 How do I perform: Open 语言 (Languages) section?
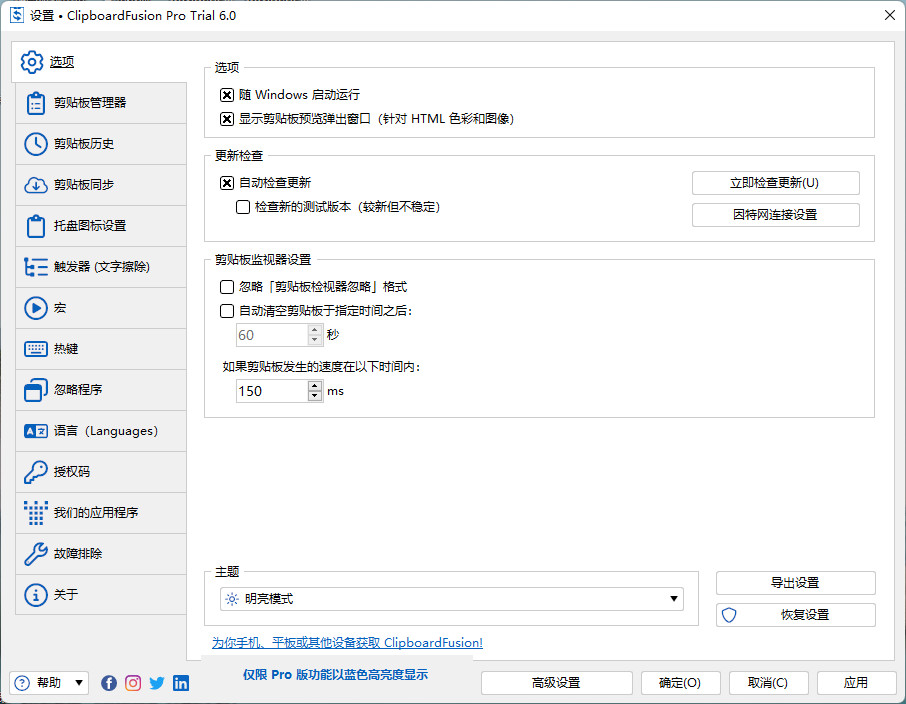point(101,431)
